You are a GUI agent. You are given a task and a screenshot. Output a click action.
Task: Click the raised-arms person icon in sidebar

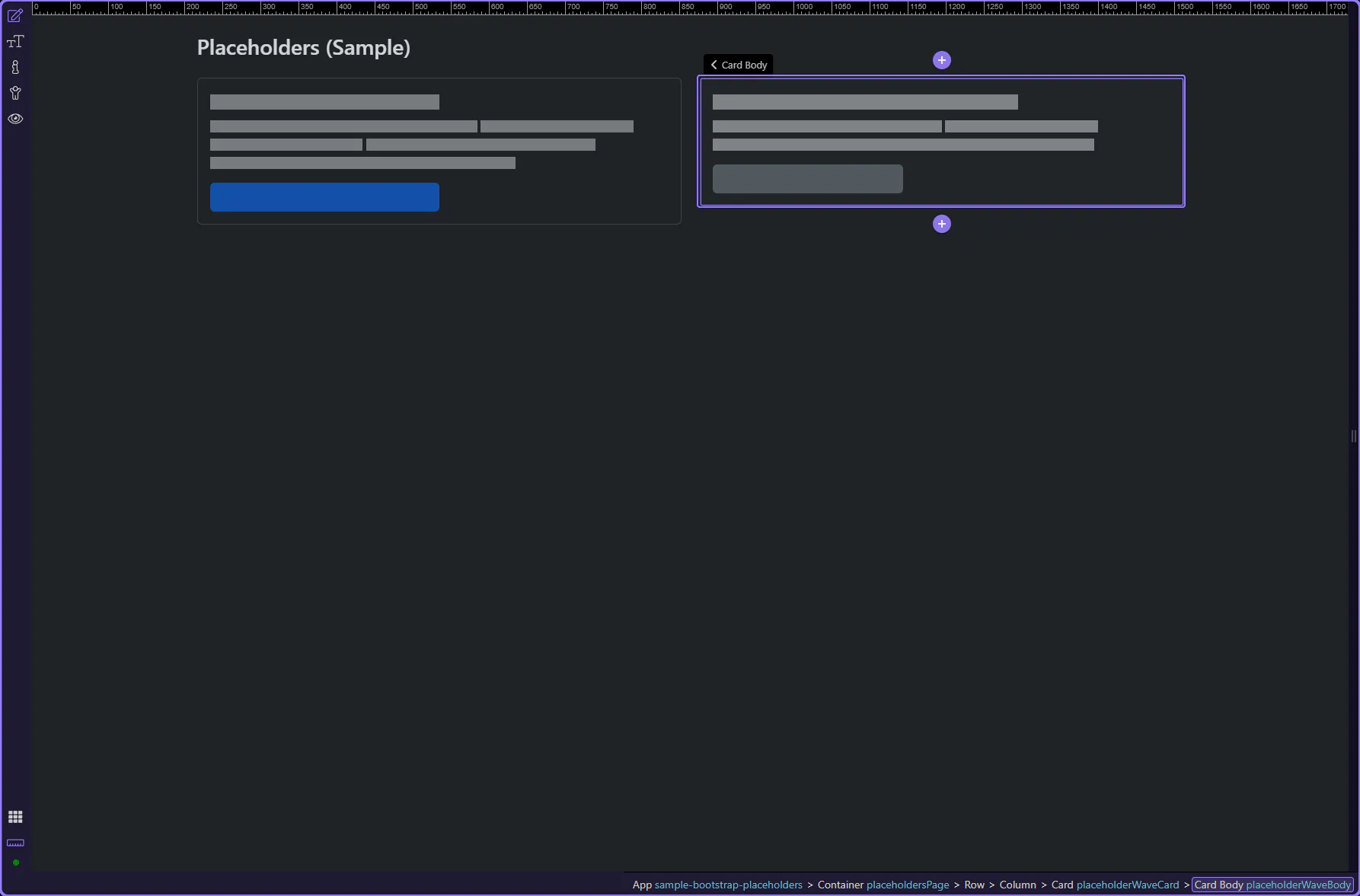pyautogui.click(x=15, y=94)
